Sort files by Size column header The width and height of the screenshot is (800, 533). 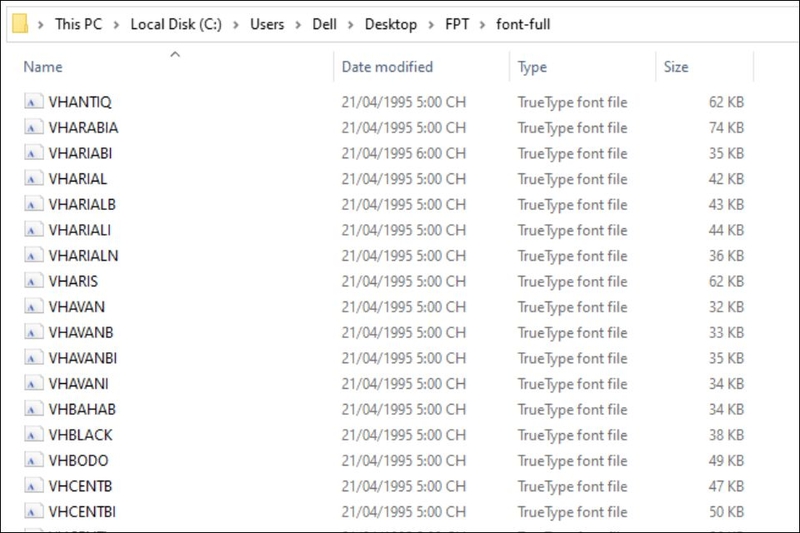click(676, 67)
